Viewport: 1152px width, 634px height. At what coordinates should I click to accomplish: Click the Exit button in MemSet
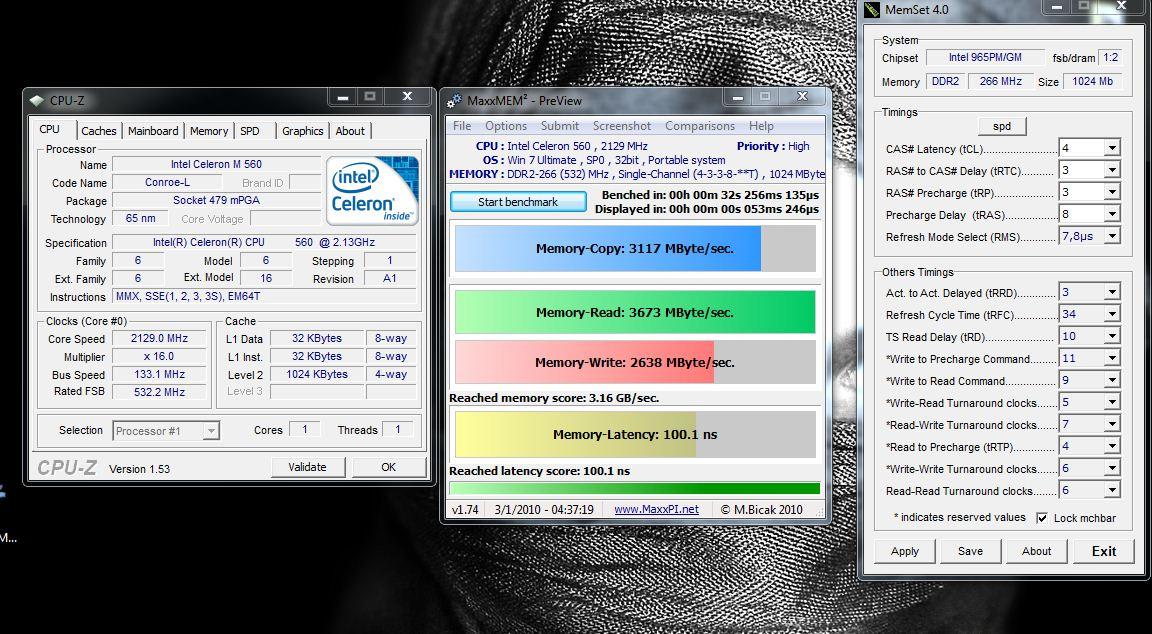click(x=1104, y=551)
